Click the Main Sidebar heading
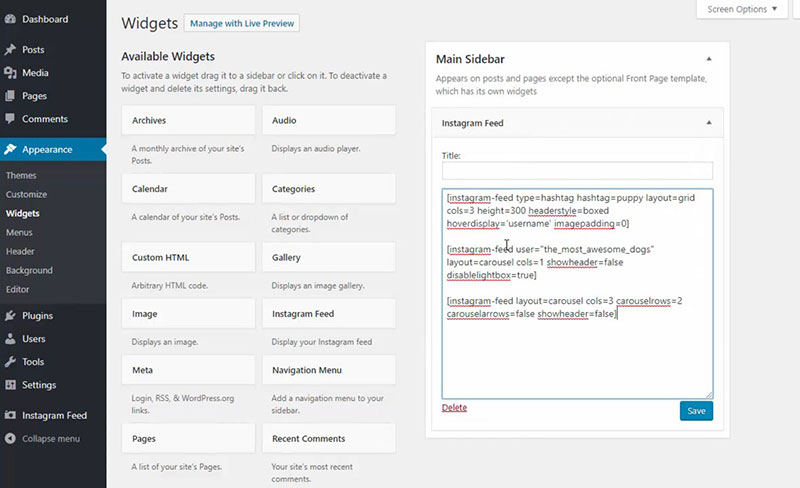The image size is (800, 488). [470, 59]
